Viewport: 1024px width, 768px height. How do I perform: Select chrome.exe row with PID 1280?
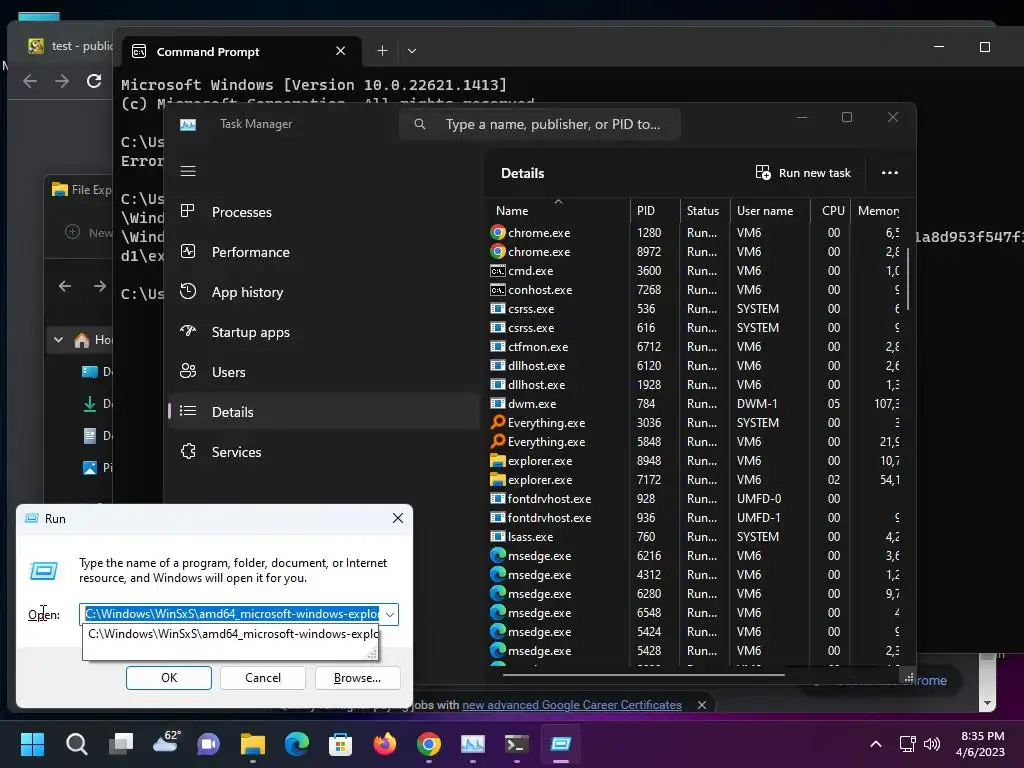[696, 233]
